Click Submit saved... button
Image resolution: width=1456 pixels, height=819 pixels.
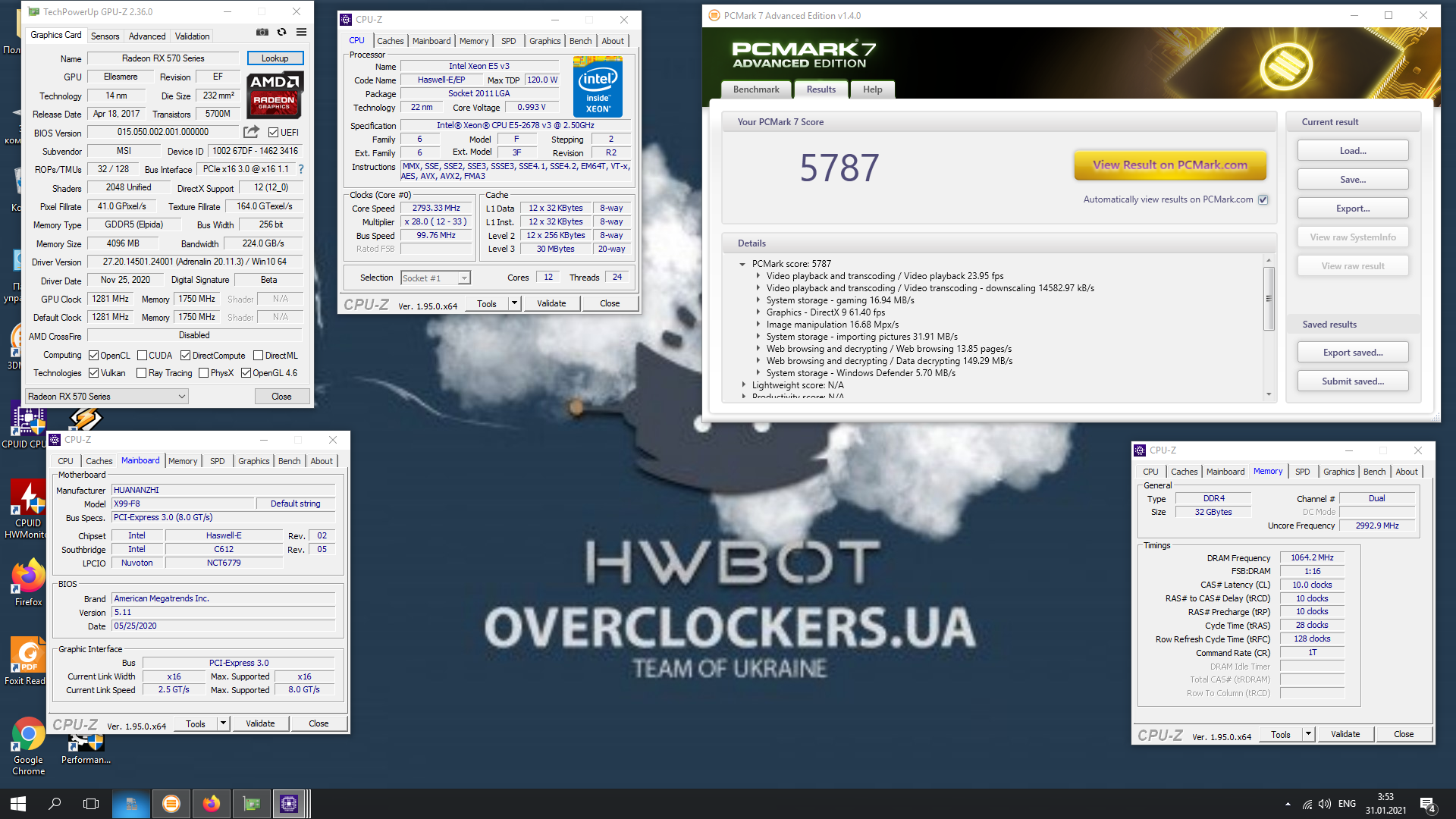coord(1353,381)
